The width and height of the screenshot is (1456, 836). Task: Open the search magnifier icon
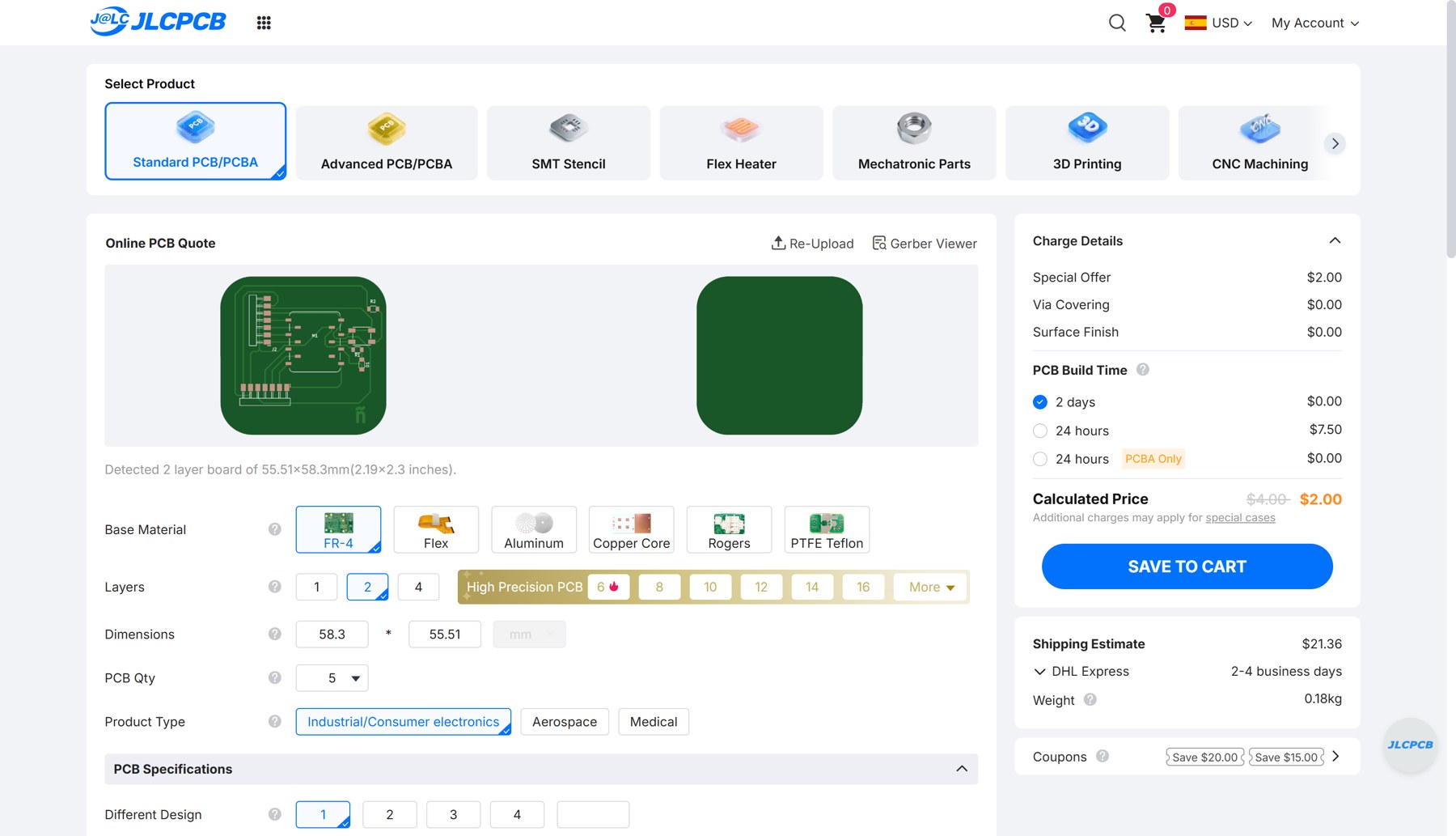1117,23
